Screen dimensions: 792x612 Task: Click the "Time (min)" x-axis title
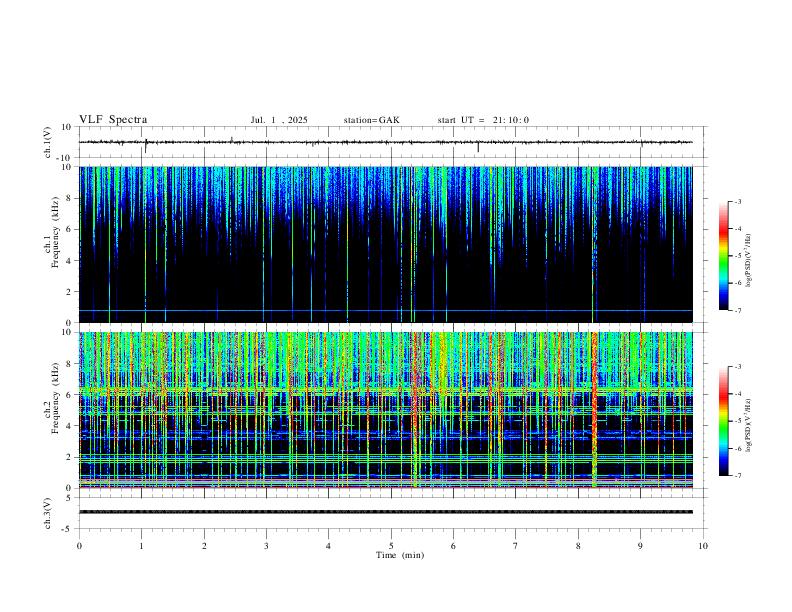pos(400,555)
